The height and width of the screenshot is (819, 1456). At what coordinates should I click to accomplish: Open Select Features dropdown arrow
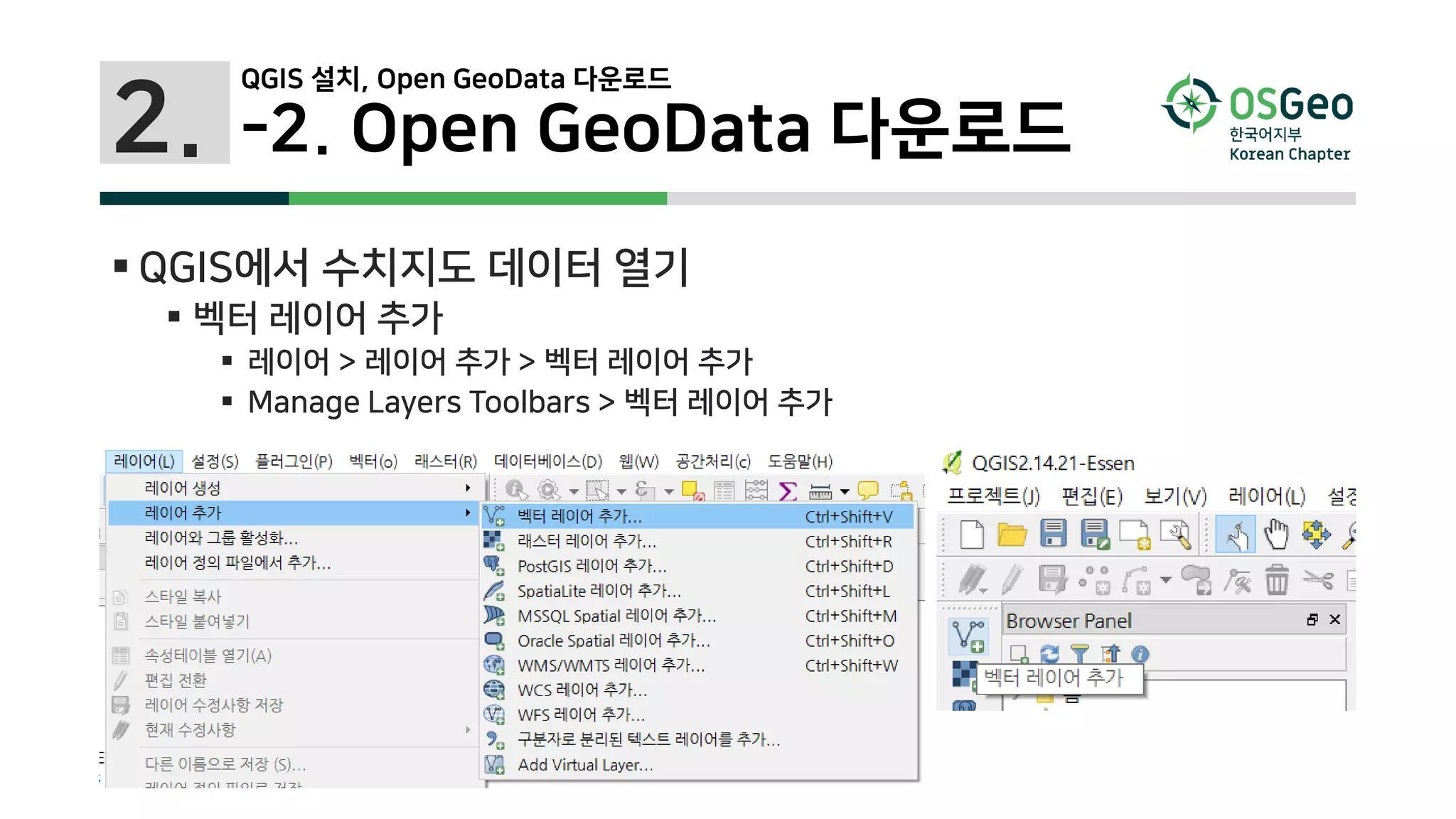[x=621, y=491]
